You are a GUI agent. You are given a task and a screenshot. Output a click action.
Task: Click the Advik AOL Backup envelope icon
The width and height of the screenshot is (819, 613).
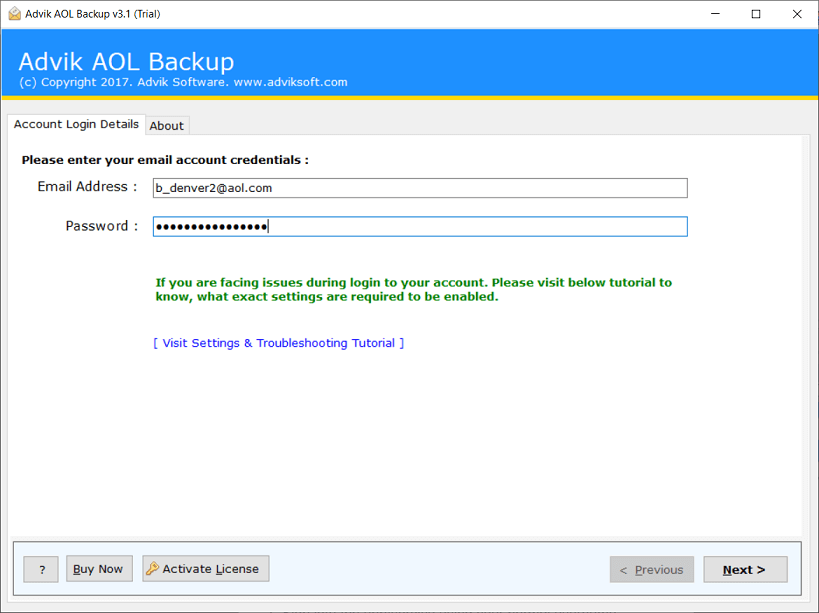click(13, 13)
